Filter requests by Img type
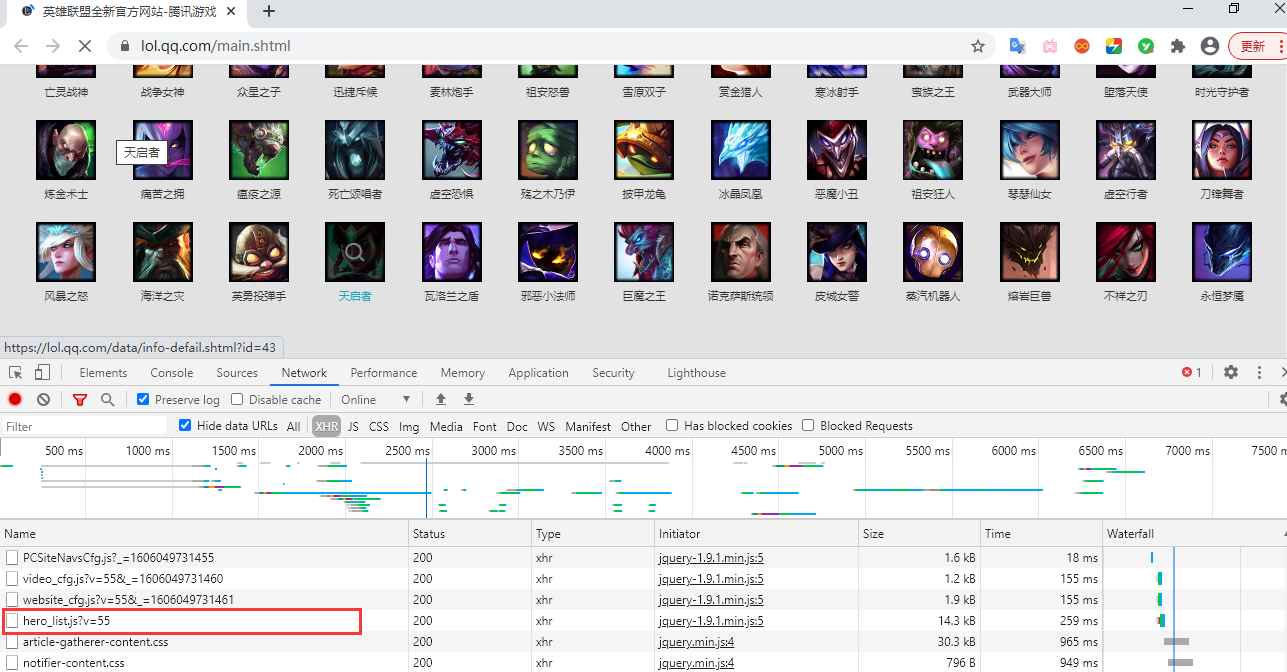Viewport: 1287px width, 672px height. tap(409, 426)
